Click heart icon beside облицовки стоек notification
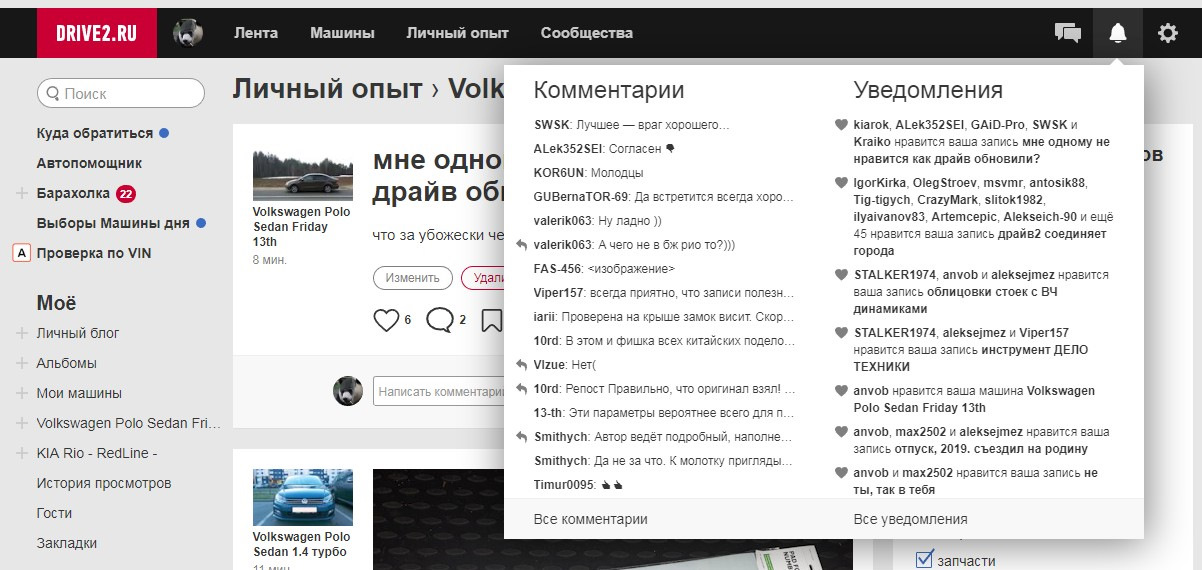 pyautogui.click(x=841, y=274)
